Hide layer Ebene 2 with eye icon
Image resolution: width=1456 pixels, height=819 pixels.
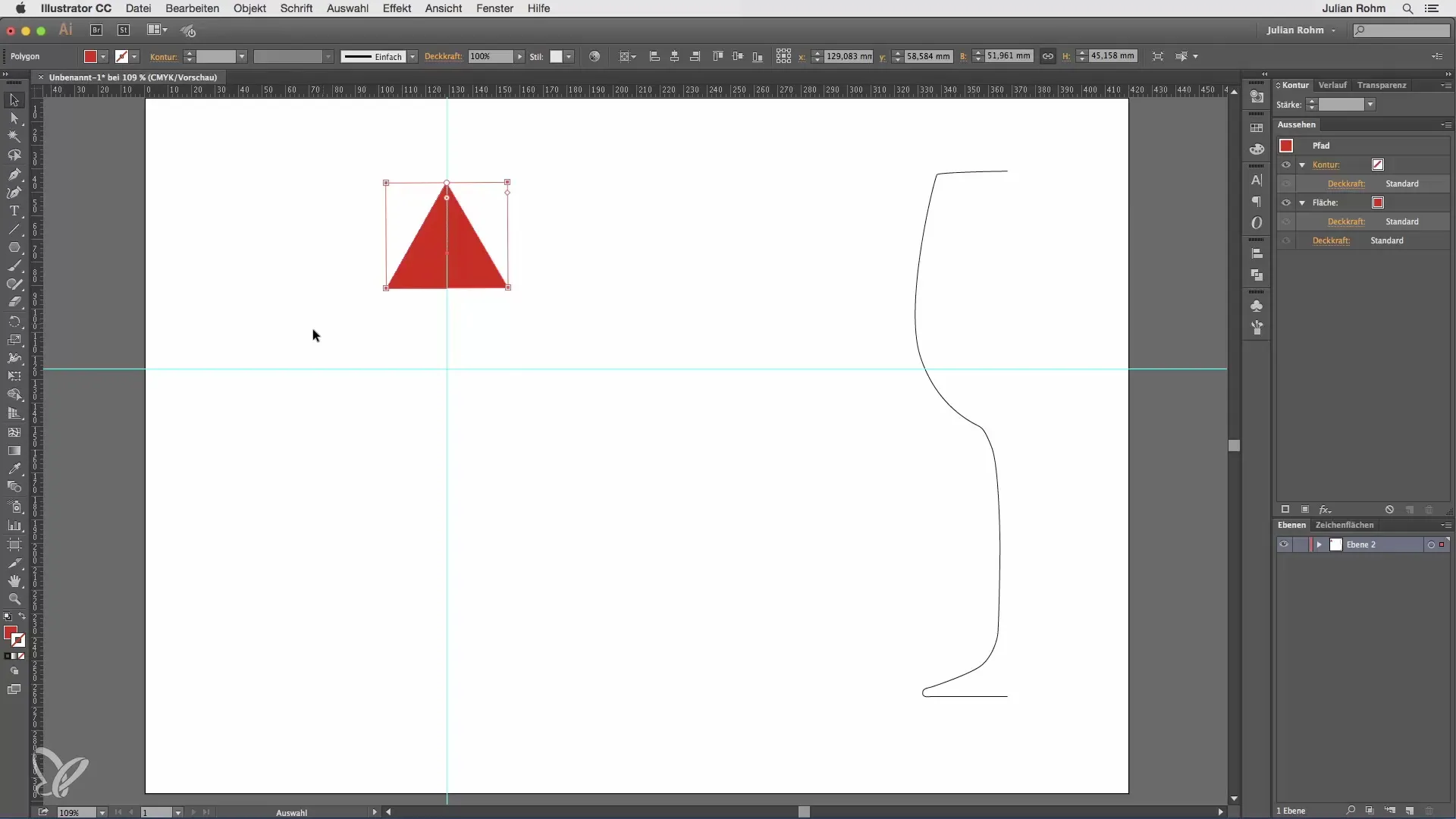(x=1284, y=544)
